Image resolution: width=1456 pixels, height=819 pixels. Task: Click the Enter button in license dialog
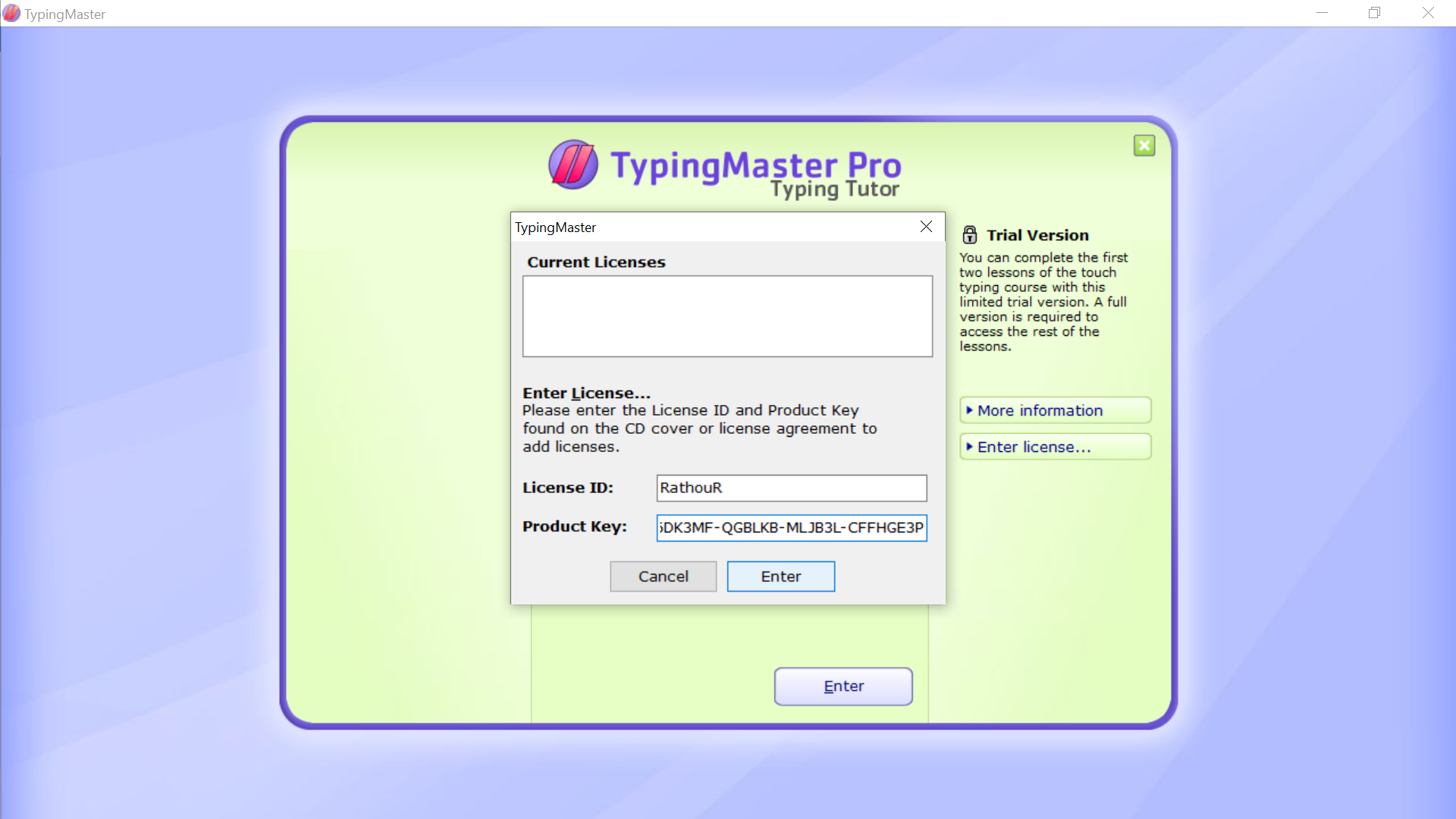point(781,576)
